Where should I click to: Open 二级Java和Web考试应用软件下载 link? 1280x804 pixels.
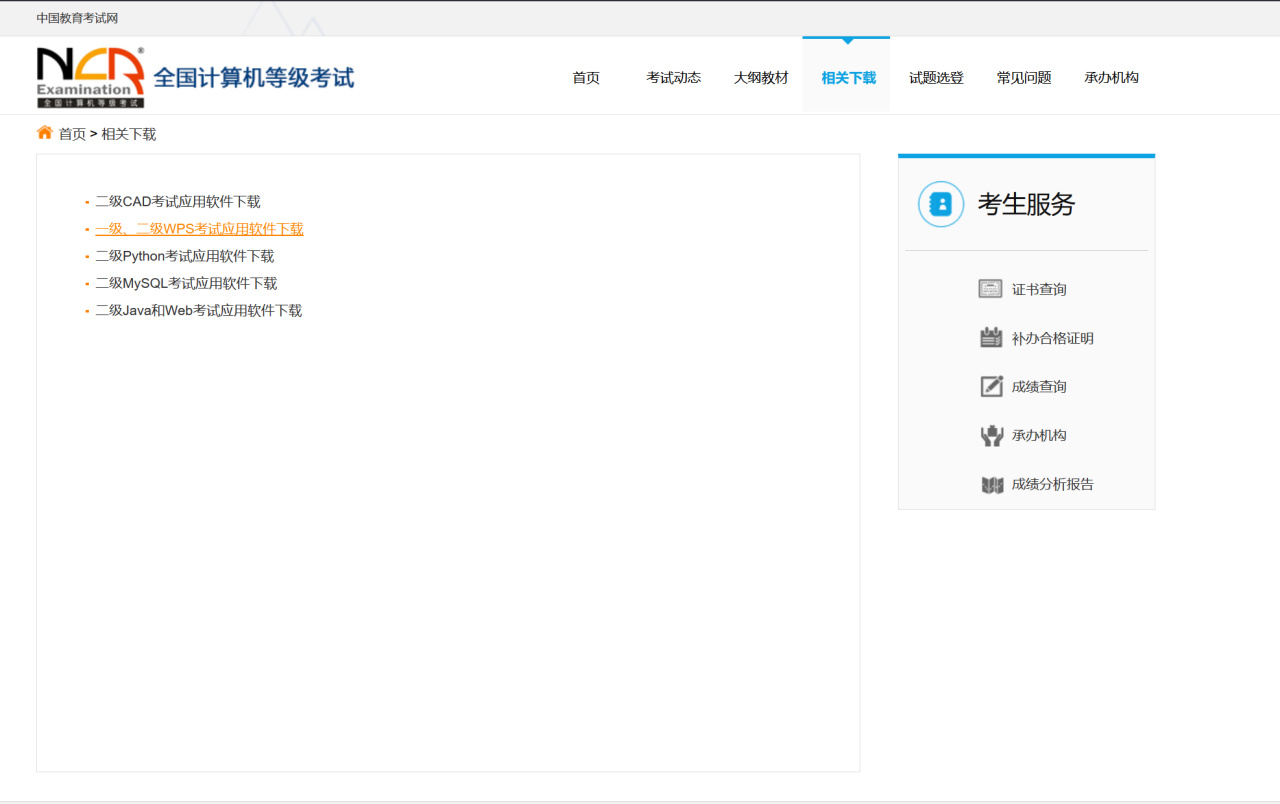198,311
